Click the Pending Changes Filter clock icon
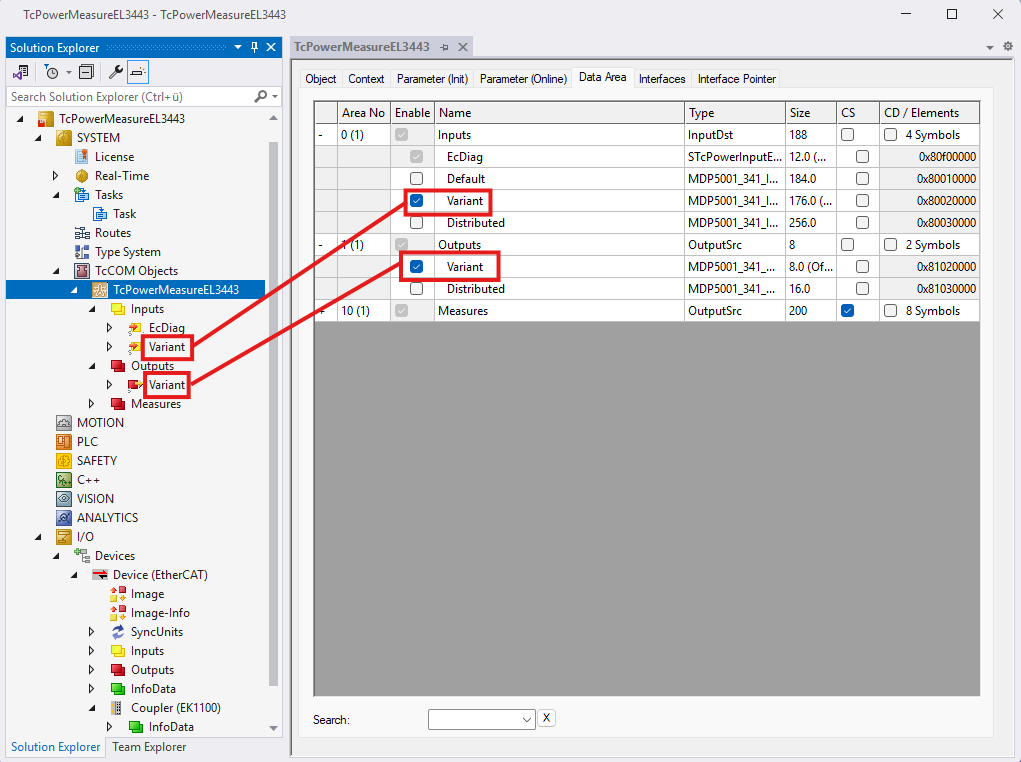Screen dimensions: 1021x762 pyautogui.click(x=51, y=72)
